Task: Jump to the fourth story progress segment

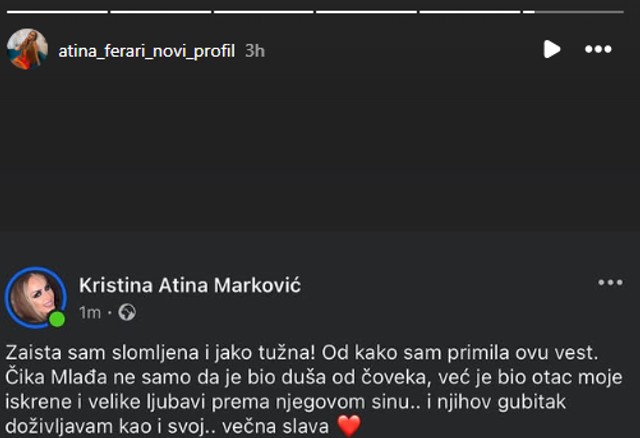Action: [x=366, y=11]
